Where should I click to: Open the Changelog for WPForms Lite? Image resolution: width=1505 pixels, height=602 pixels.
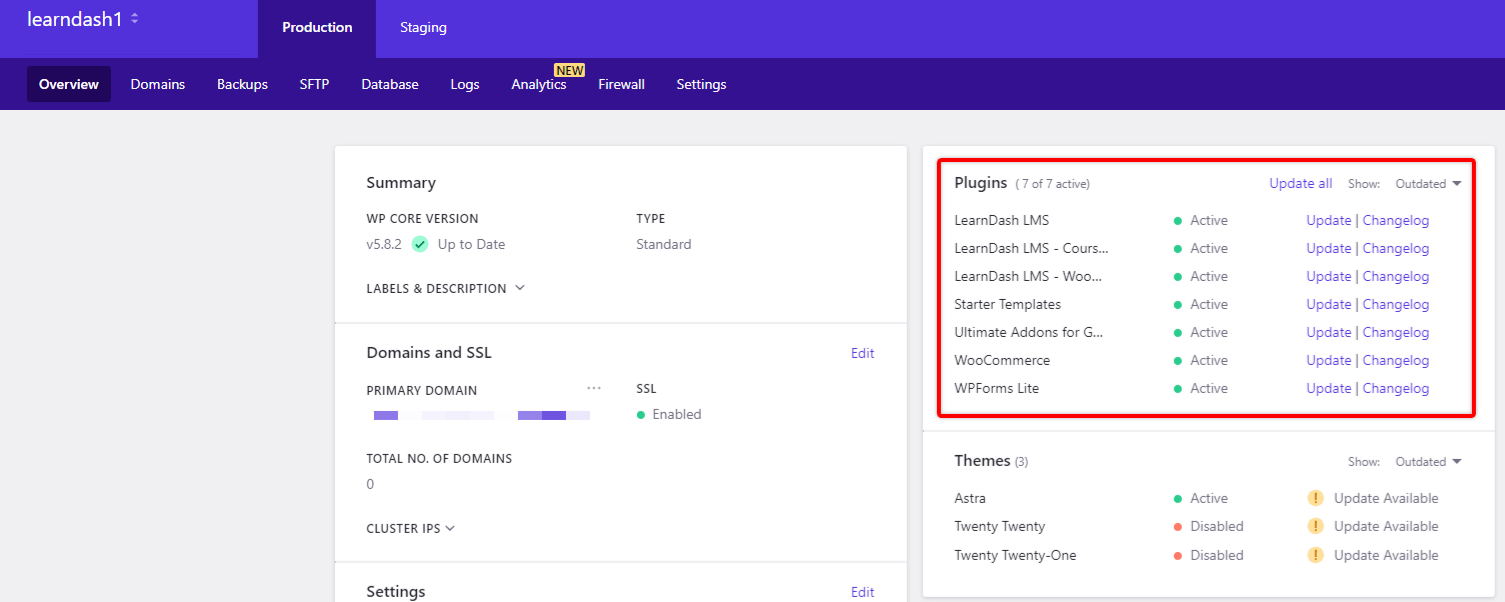[x=1396, y=388]
